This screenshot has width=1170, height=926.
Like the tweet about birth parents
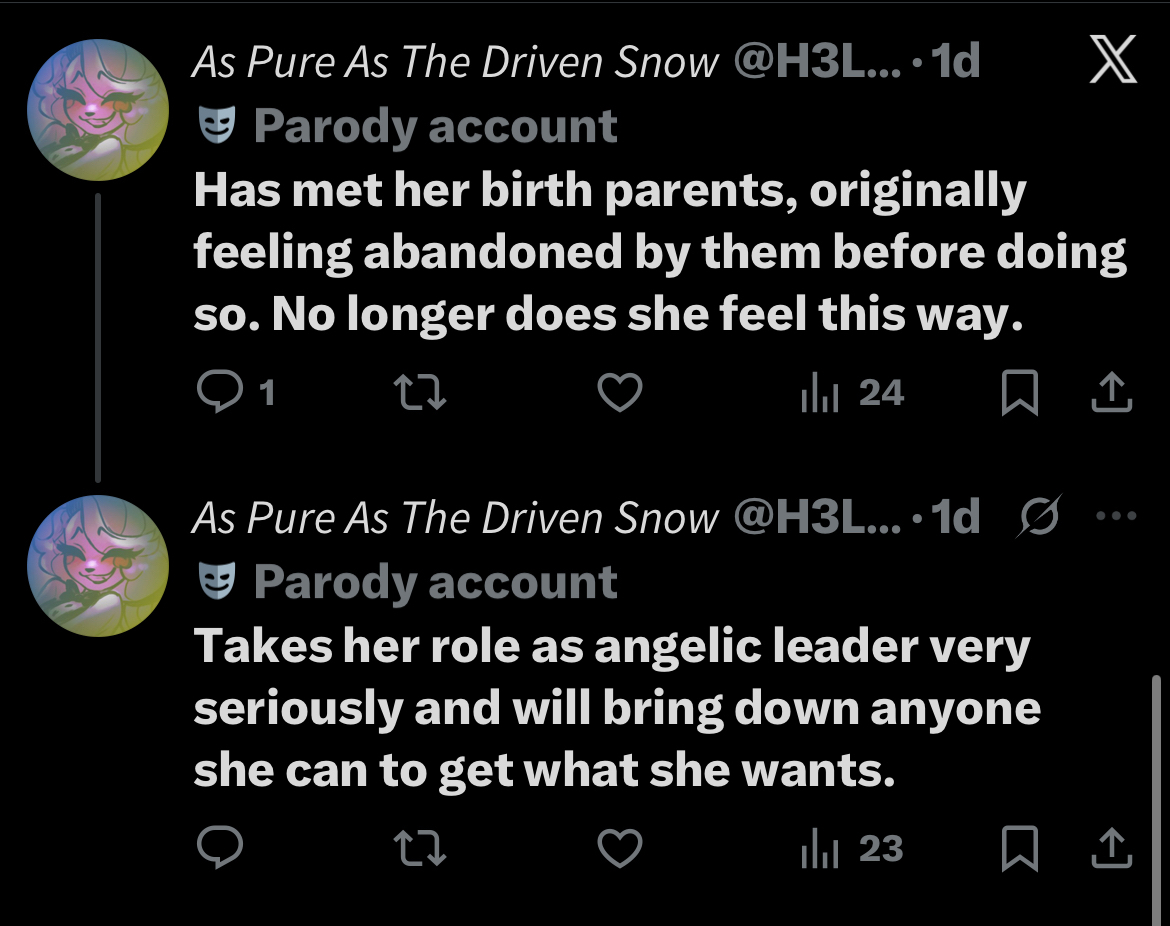tap(619, 394)
